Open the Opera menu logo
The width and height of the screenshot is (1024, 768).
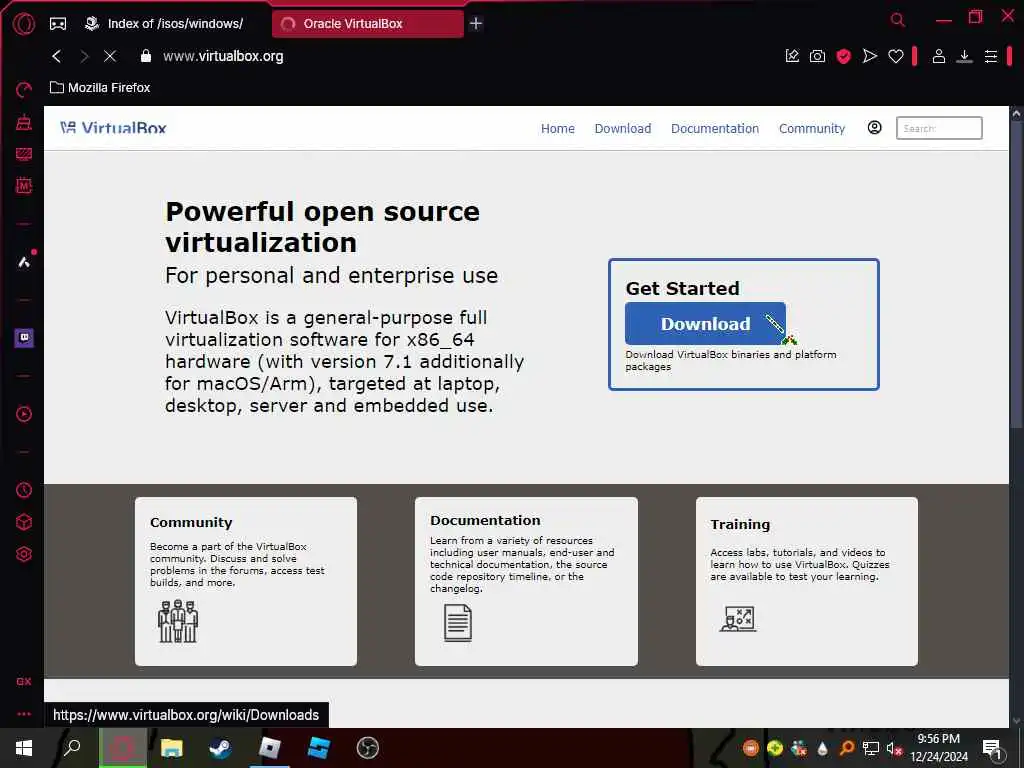click(24, 24)
